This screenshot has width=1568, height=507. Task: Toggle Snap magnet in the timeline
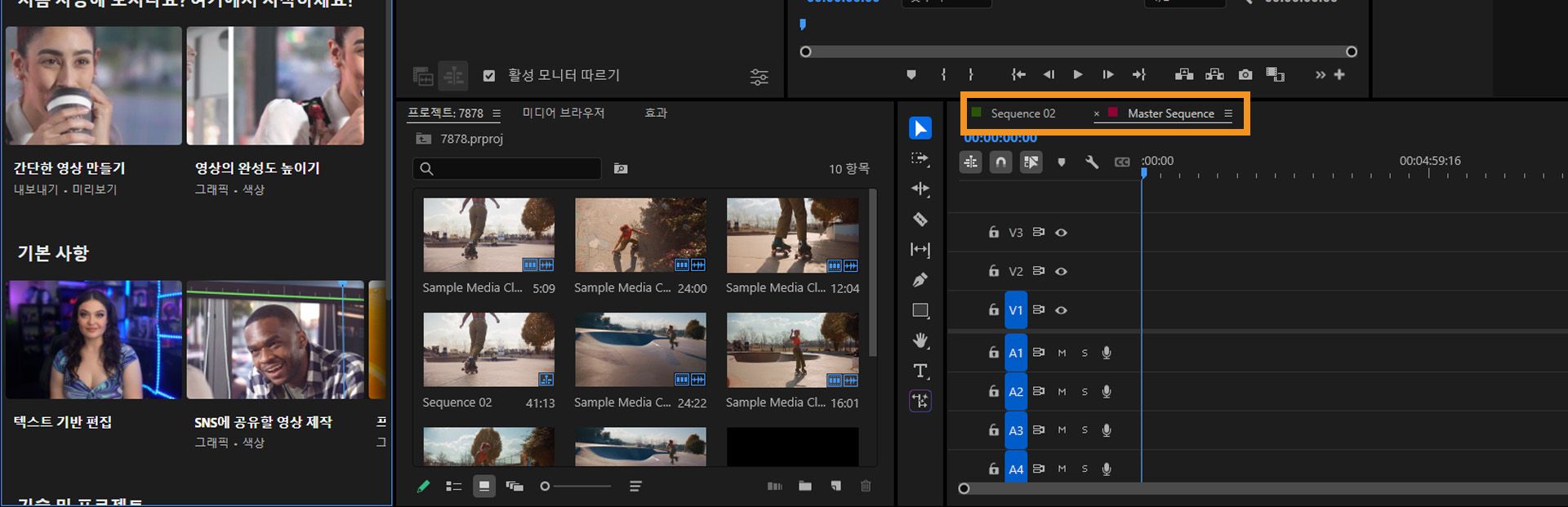pyautogui.click(x=1000, y=162)
